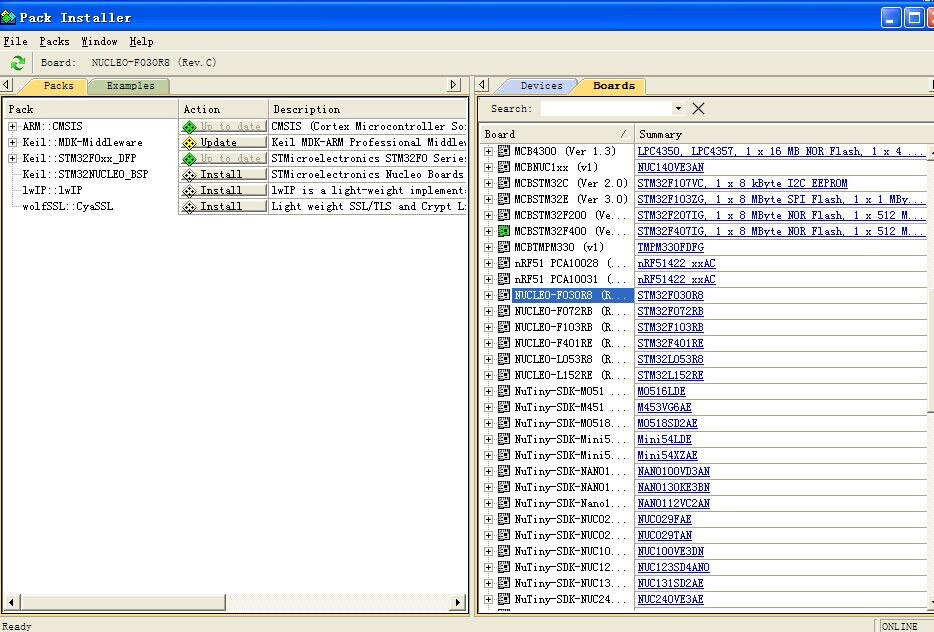The image size is (934, 632).
Task: Click the green board icon for MCBSTM32F400
Action: (x=504, y=231)
